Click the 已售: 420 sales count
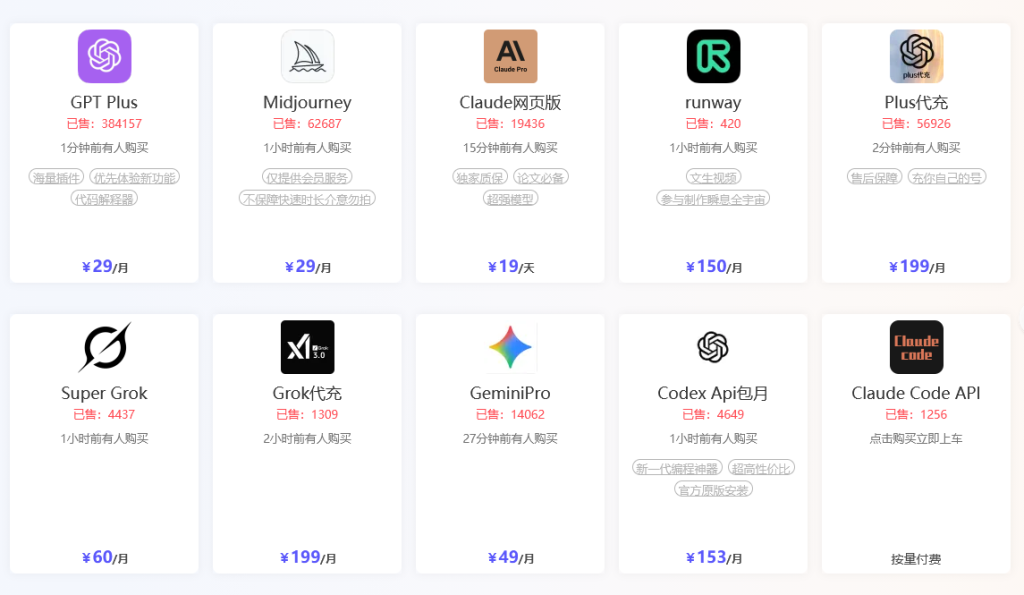The image size is (1024, 595). [713, 123]
